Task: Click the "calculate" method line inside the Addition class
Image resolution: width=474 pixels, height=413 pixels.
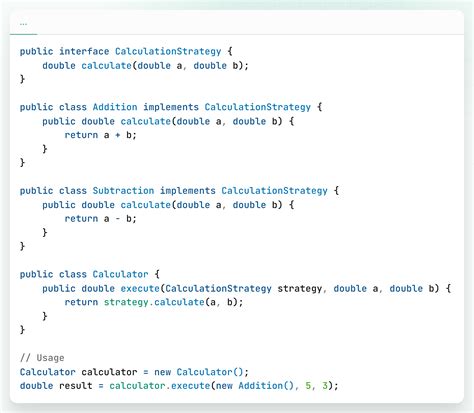Action: tap(168, 121)
